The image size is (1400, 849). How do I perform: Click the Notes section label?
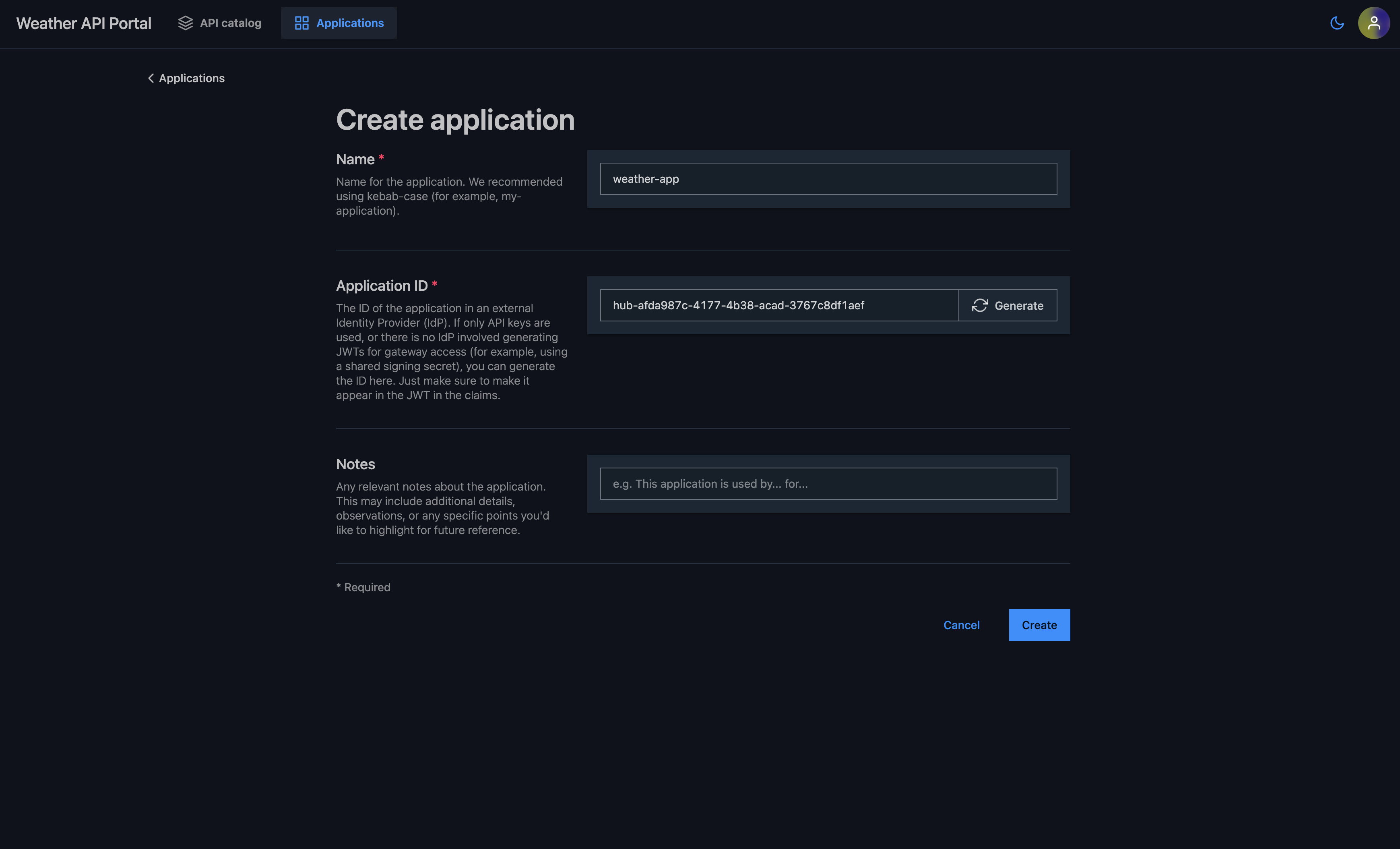point(355,464)
